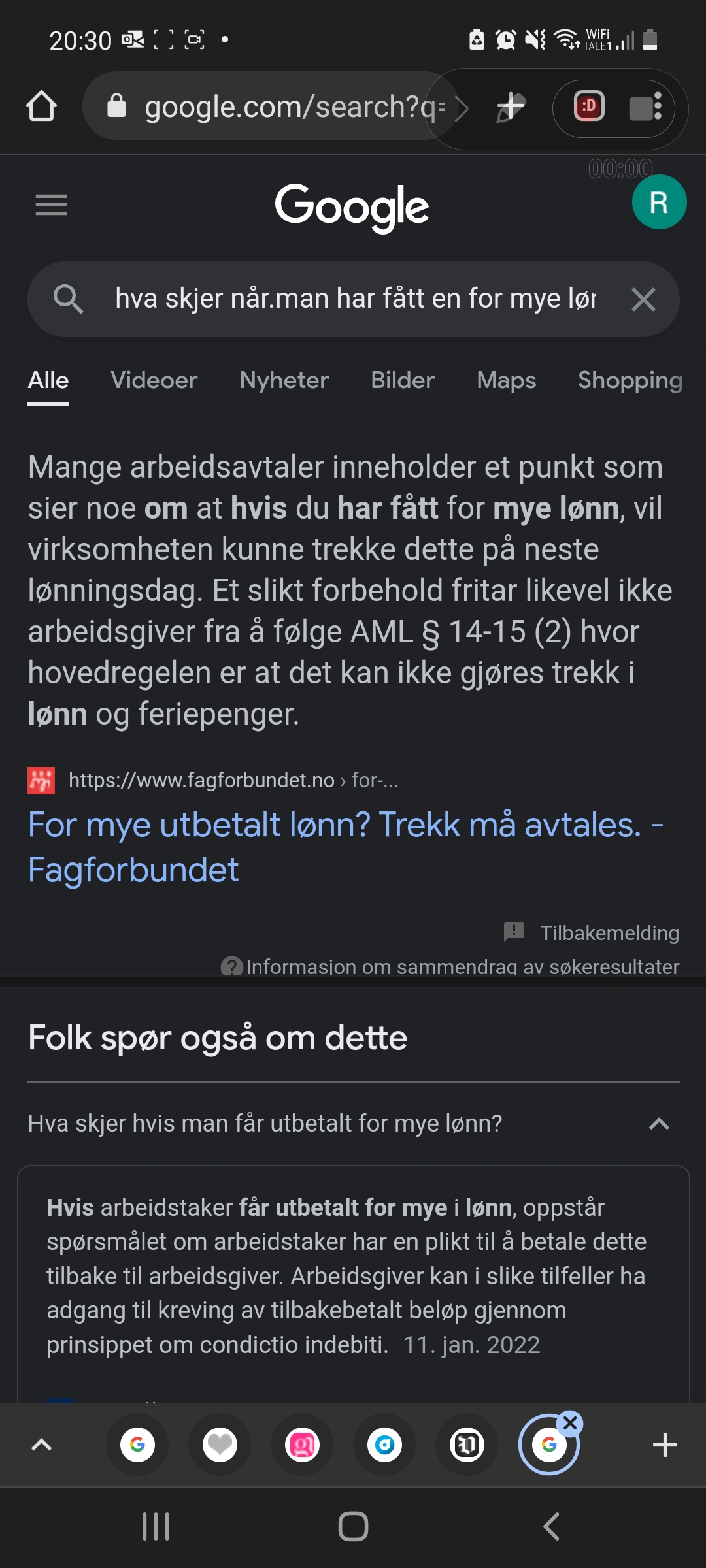Screen dimensions: 706x1568
Task: Open the Google account avatar R
Action: (658, 203)
